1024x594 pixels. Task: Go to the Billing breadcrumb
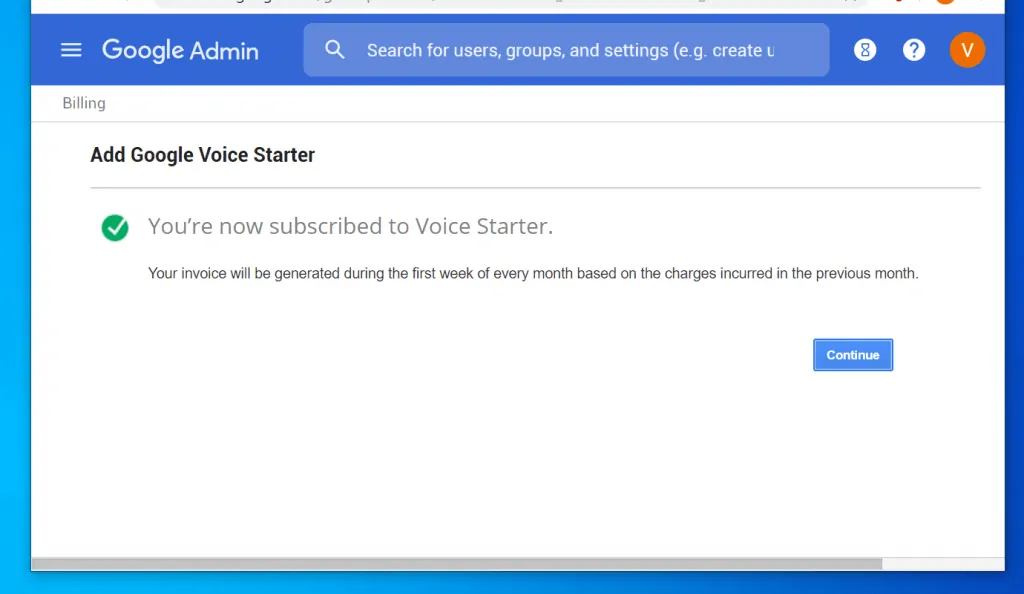pyautogui.click(x=84, y=103)
